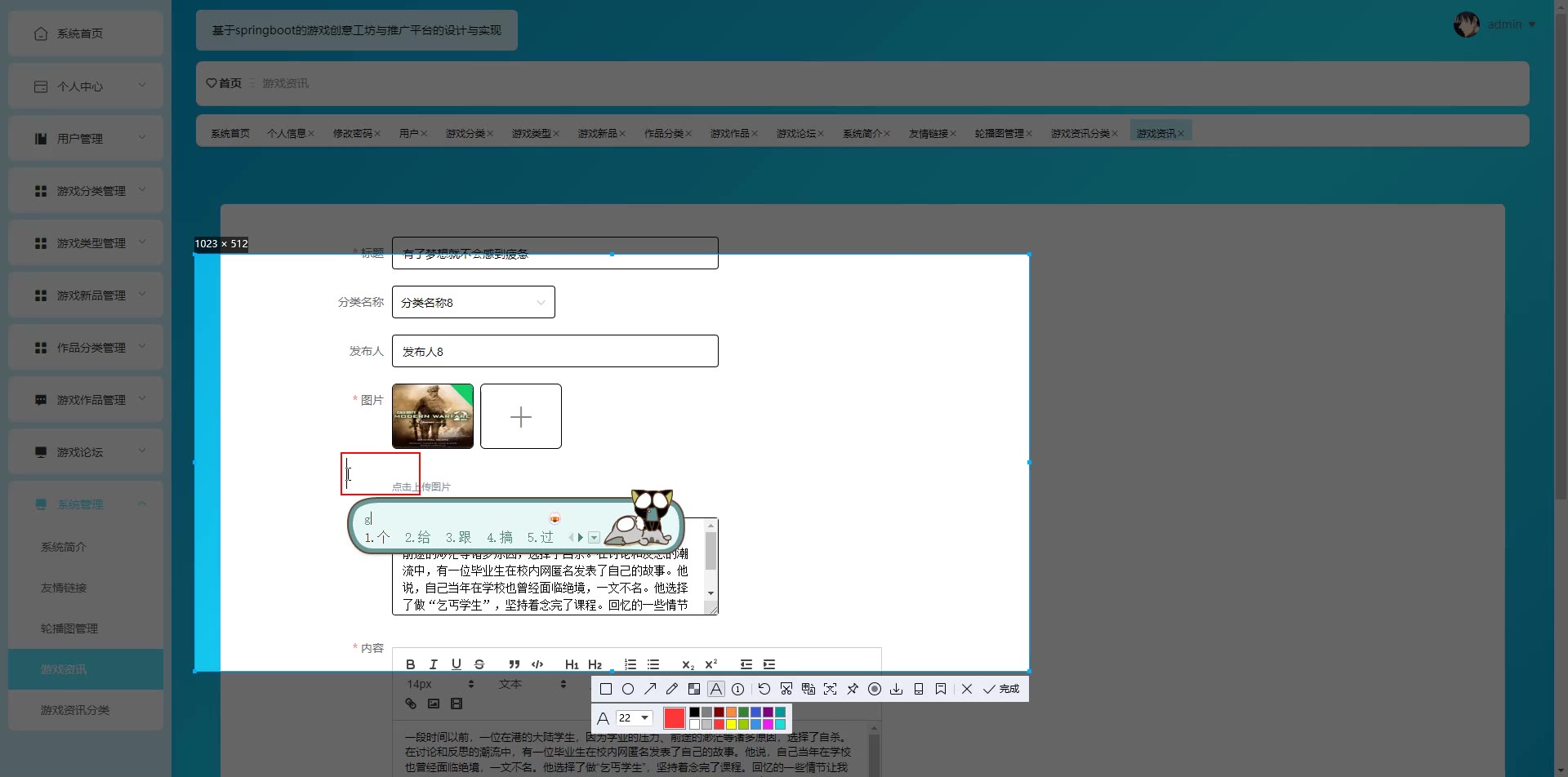
Task: Pick the yellow color swatch
Action: [x=731, y=725]
